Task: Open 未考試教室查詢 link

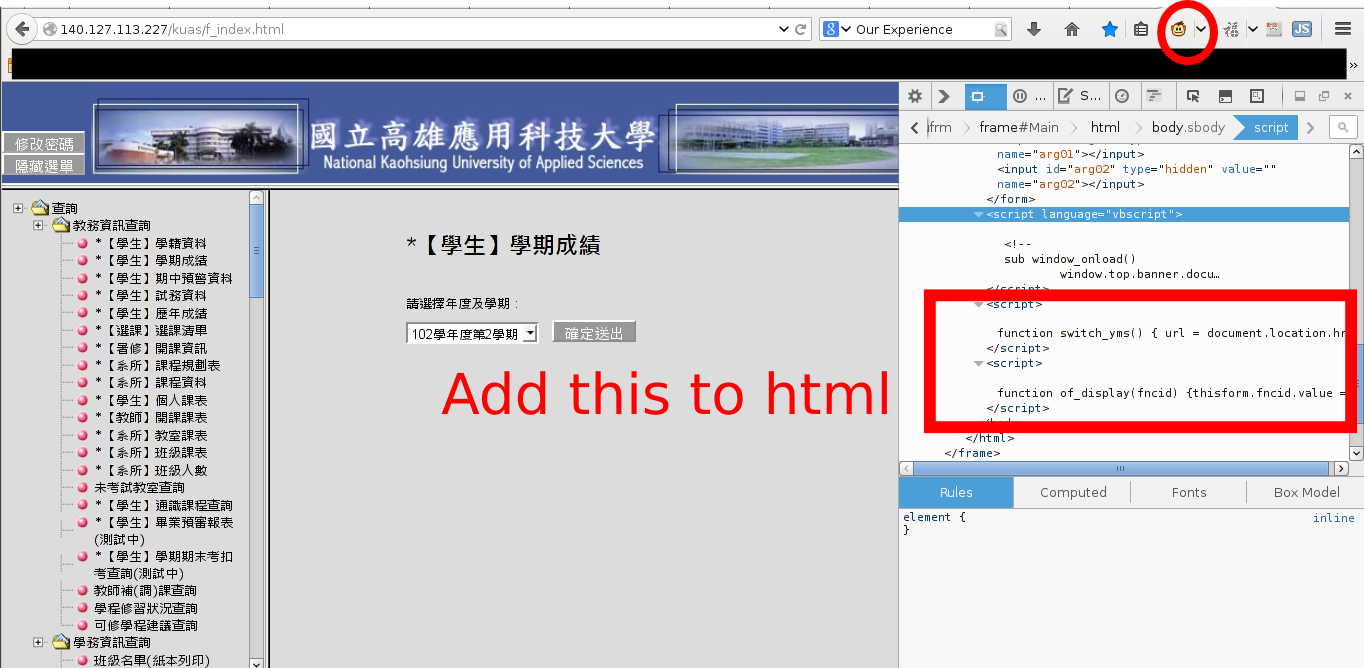Action: coord(139,487)
